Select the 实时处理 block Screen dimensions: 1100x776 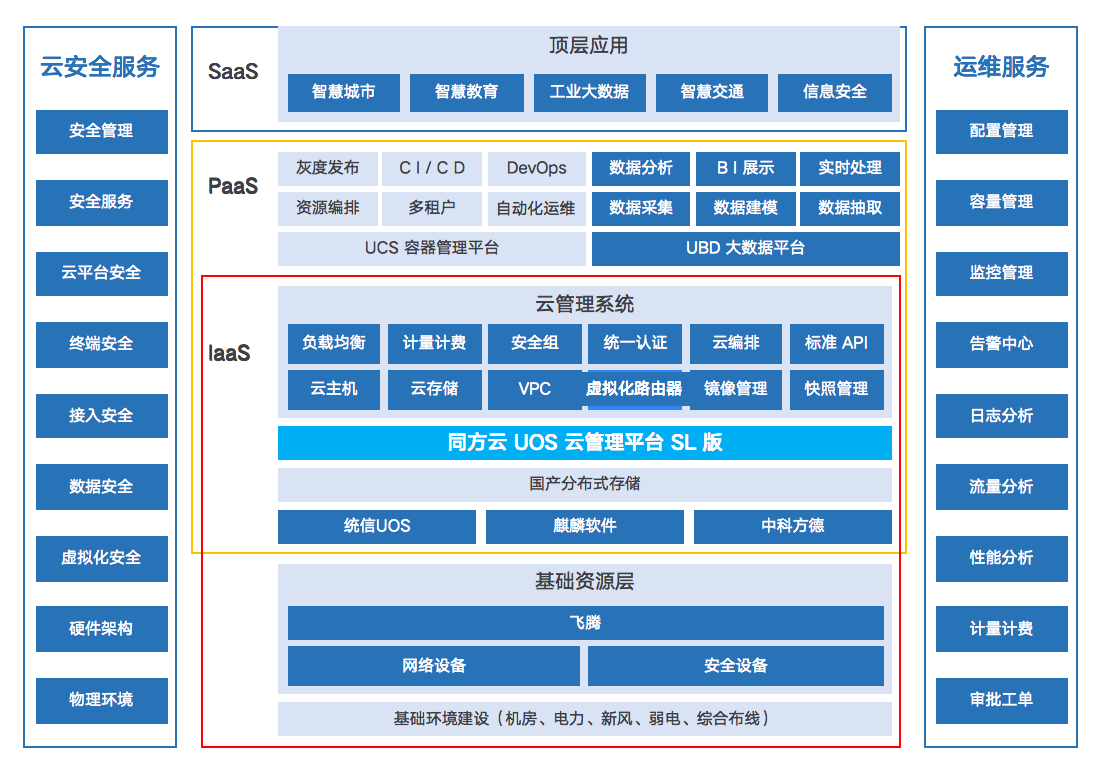tap(850, 168)
